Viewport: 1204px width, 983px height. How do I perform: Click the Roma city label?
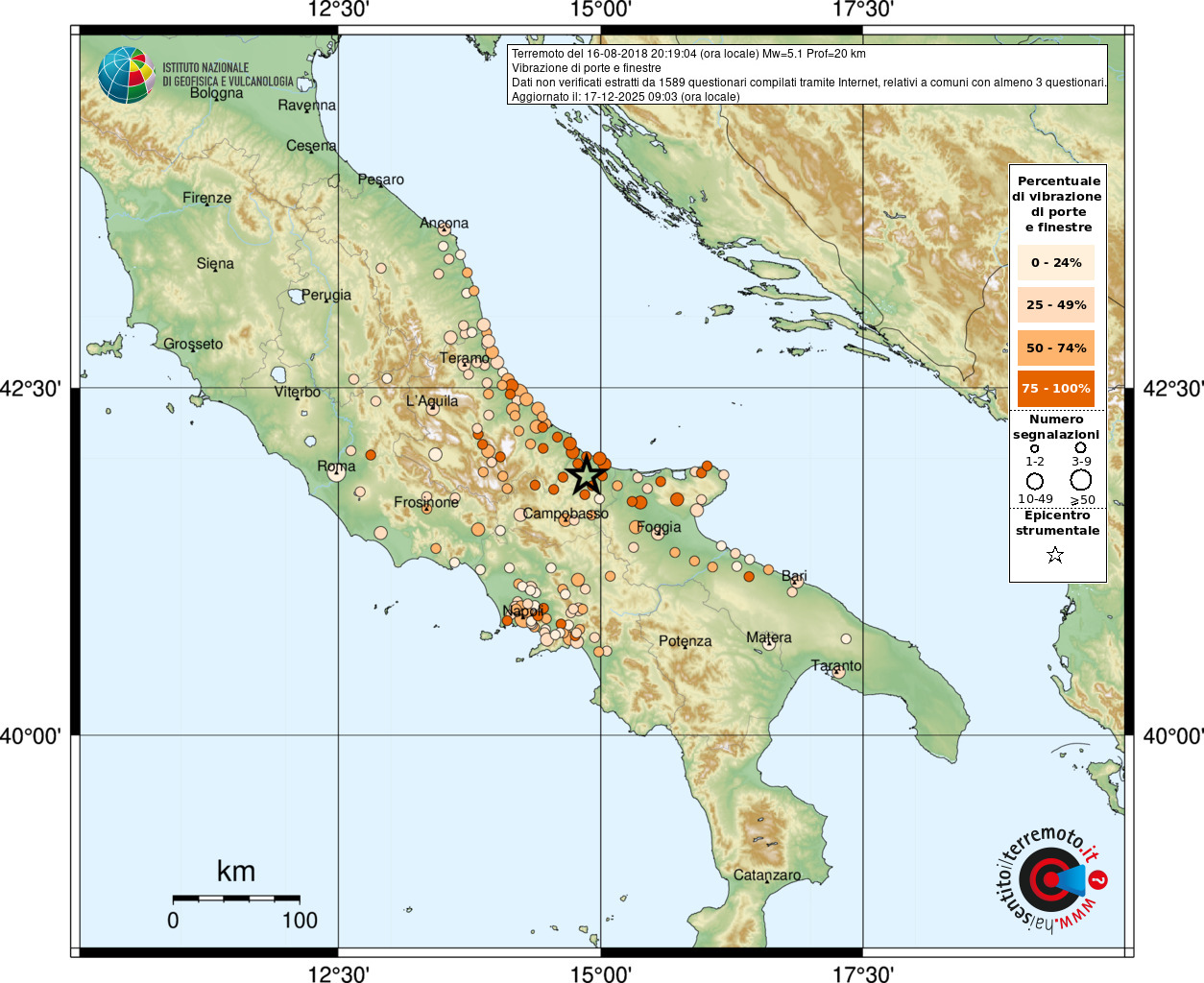pos(336,466)
